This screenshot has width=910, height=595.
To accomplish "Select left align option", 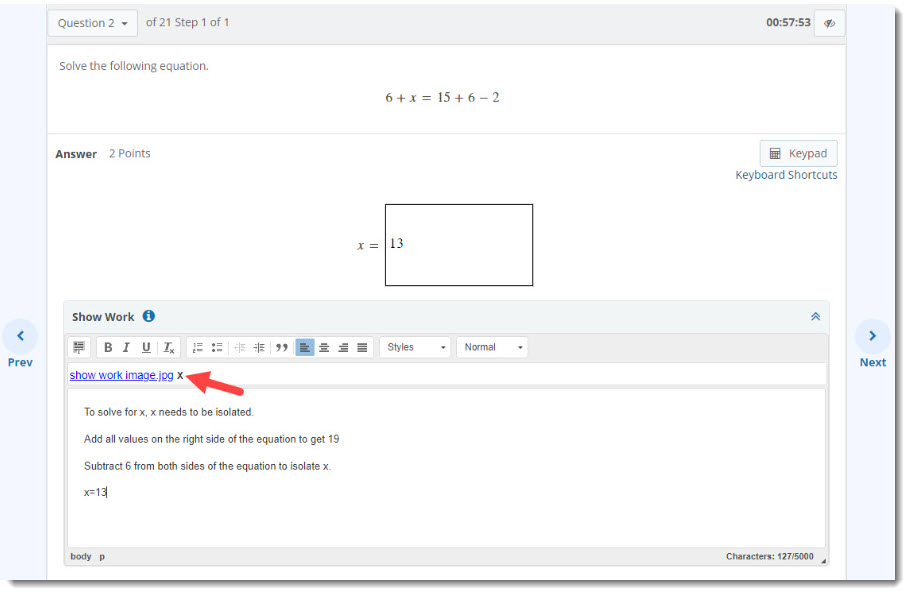I will tap(305, 348).
